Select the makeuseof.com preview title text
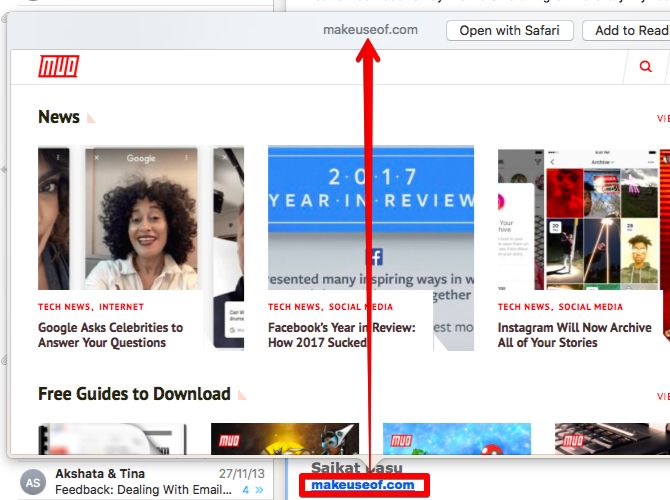Screen dimensions: 670x500 (370, 29)
